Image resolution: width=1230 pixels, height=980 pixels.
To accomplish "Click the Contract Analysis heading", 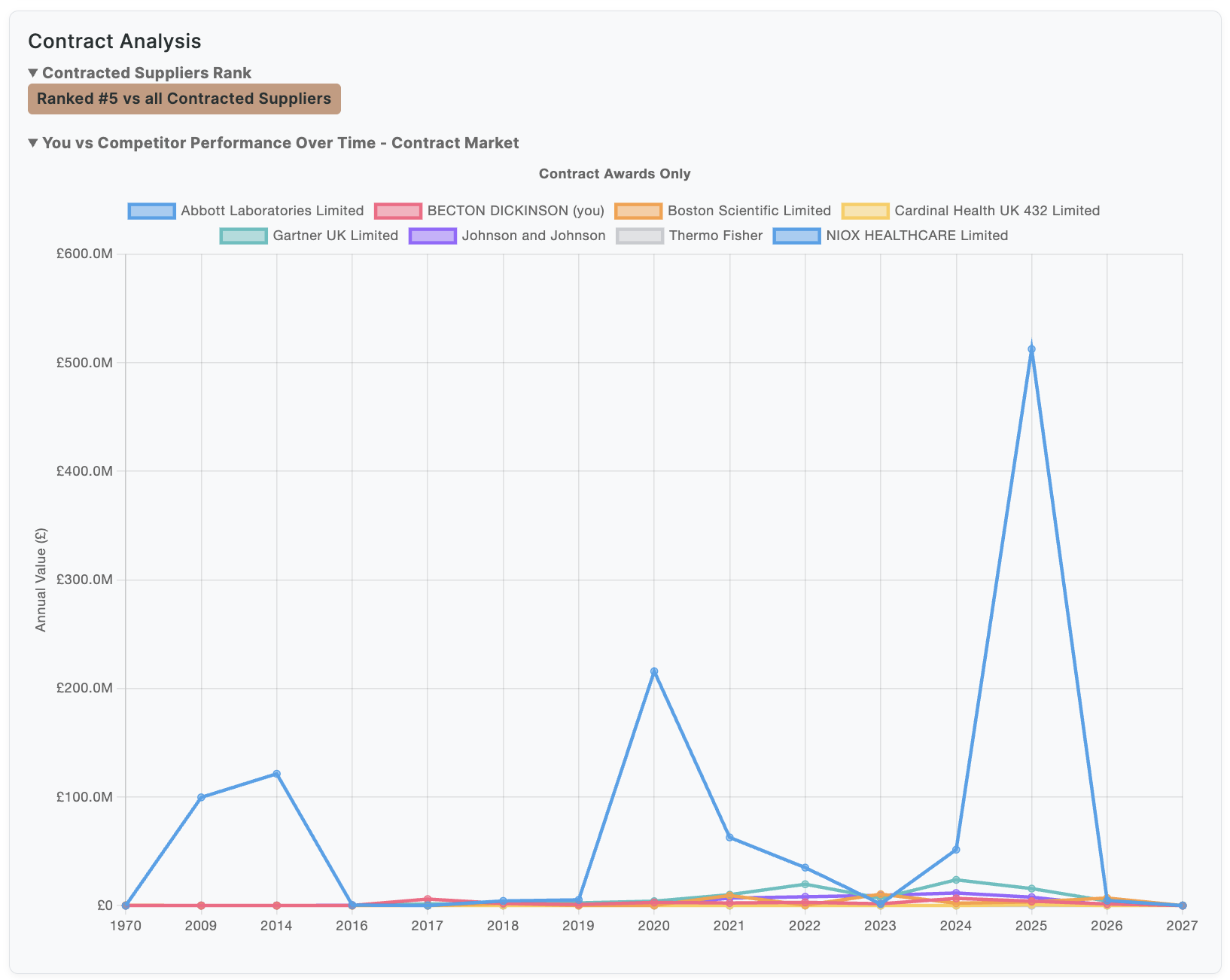I will pyautogui.click(x=114, y=41).
